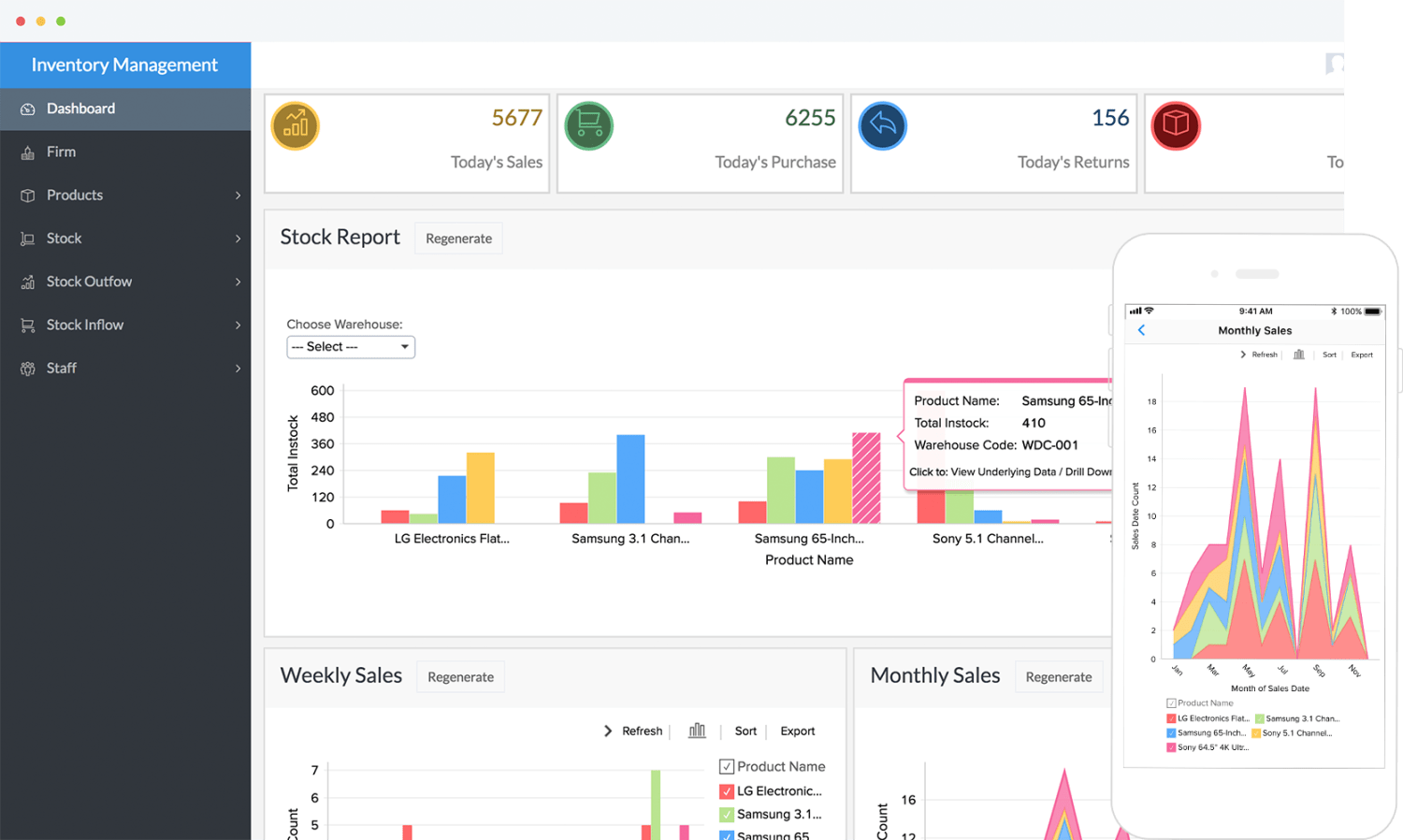
Task: Click the Staff icon in the sidebar
Action: [x=28, y=368]
